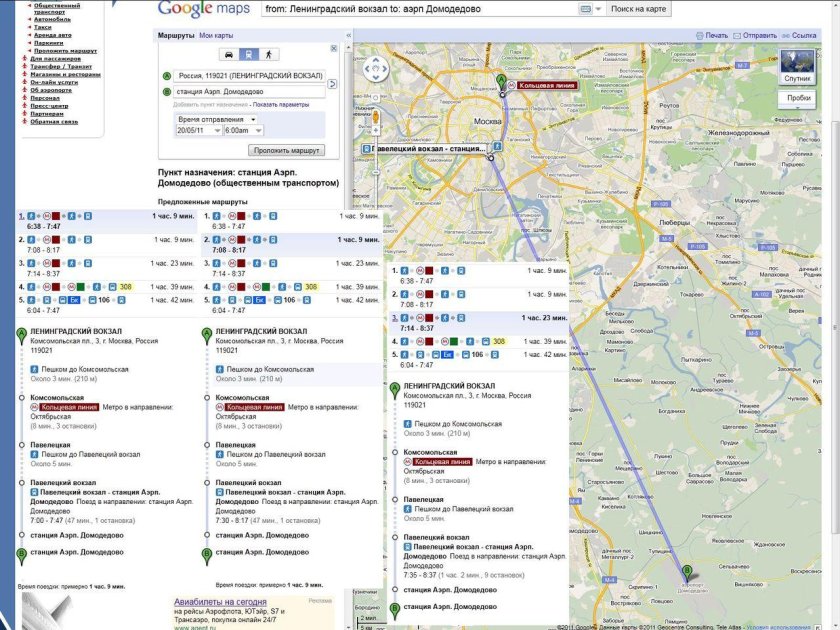Select the driving (car) travel mode icon
Image resolution: width=840 pixels, height=630 pixels.
(x=228, y=54)
